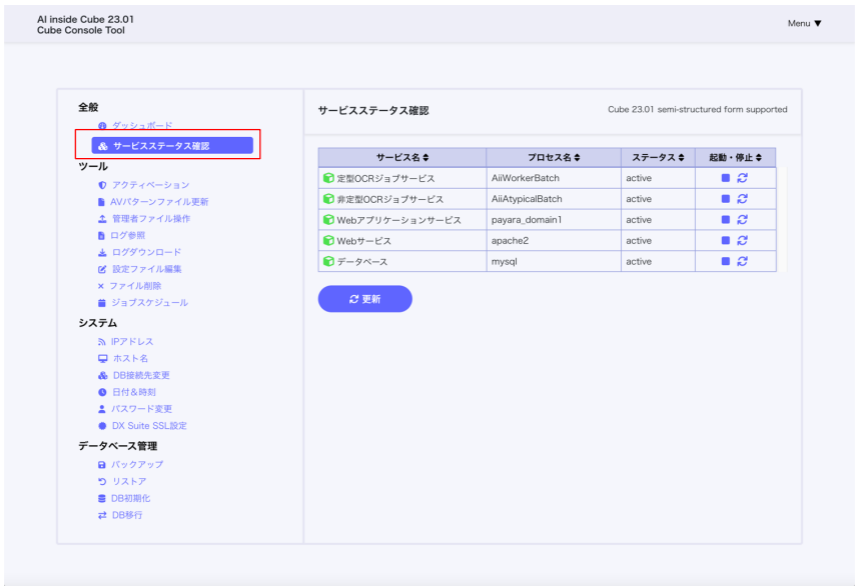Open ログダウンロード from the tools section
Image resolution: width=859 pixels, height=588 pixels.
tap(146, 252)
